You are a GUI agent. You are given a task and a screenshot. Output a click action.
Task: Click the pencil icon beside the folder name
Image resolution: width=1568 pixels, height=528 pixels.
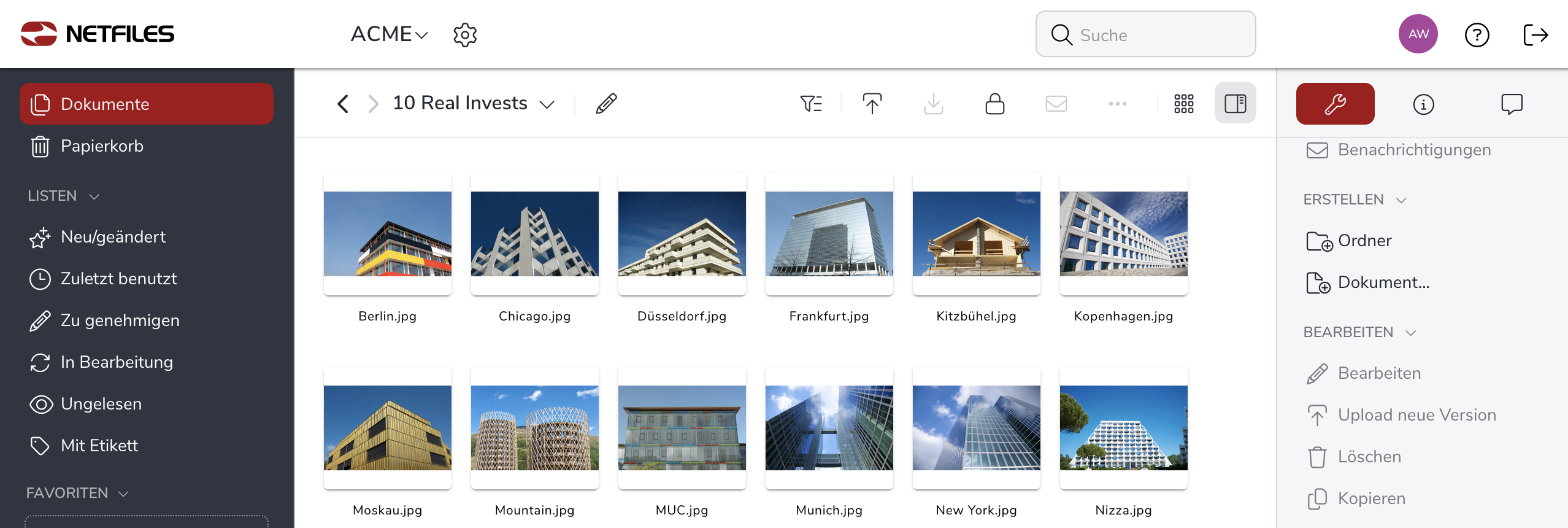point(606,103)
